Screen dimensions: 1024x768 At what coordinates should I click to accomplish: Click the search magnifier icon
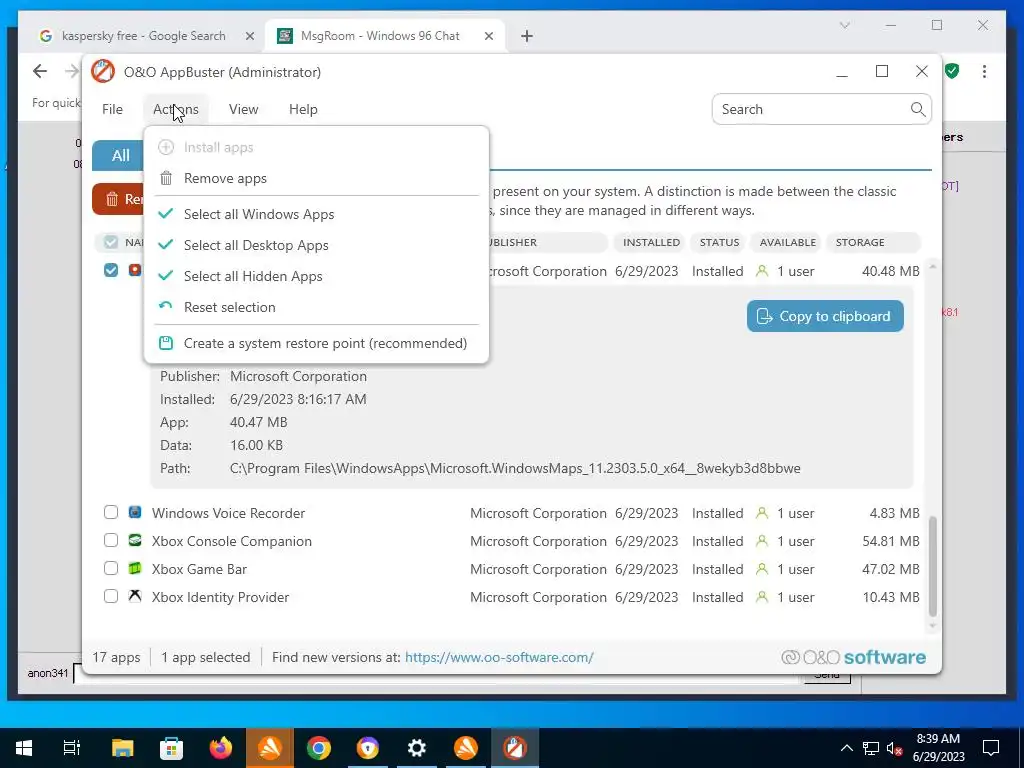pyautogui.click(x=918, y=109)
